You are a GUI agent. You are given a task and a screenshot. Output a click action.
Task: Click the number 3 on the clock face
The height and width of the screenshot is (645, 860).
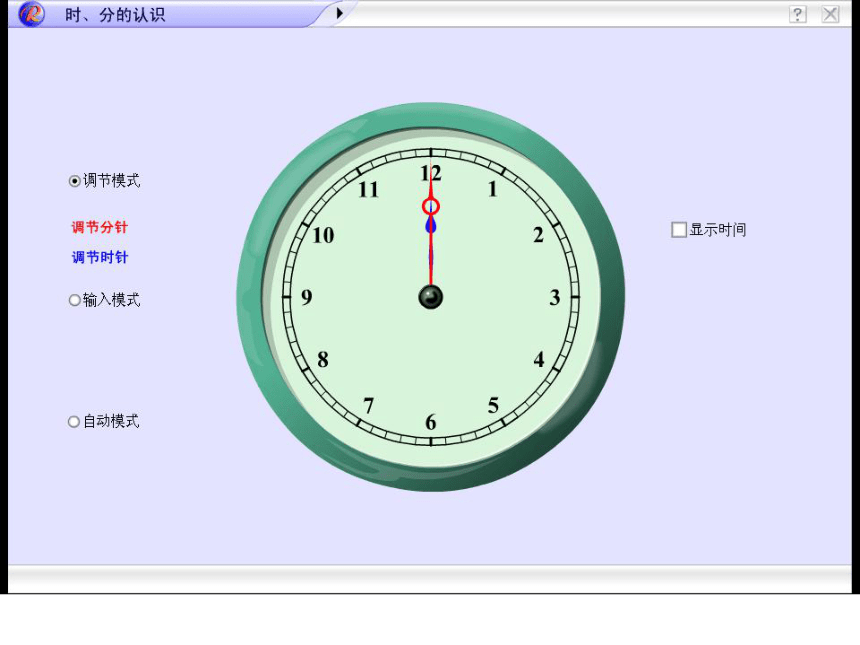pyautogui.click(x=555, y=298)
